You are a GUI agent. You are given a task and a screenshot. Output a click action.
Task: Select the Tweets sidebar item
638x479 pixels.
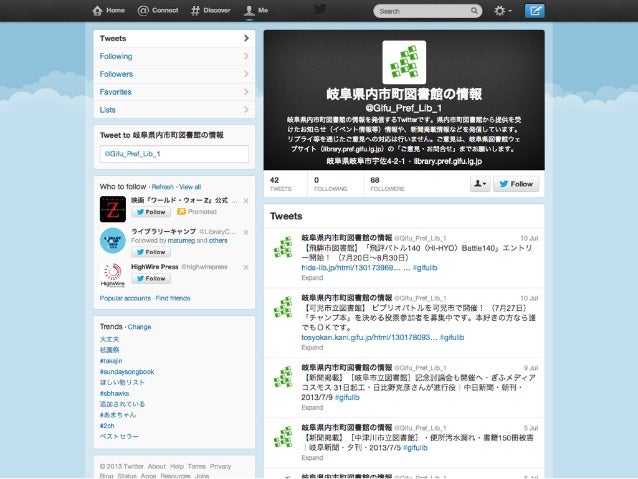(x=174, y=38)
